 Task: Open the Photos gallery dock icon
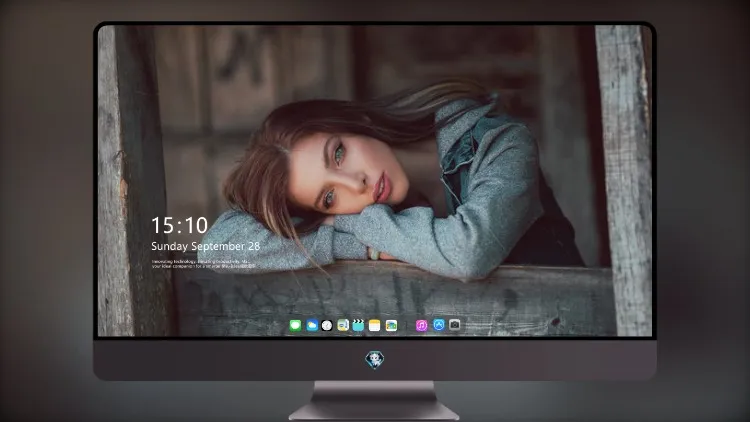(x=391, y=325)
